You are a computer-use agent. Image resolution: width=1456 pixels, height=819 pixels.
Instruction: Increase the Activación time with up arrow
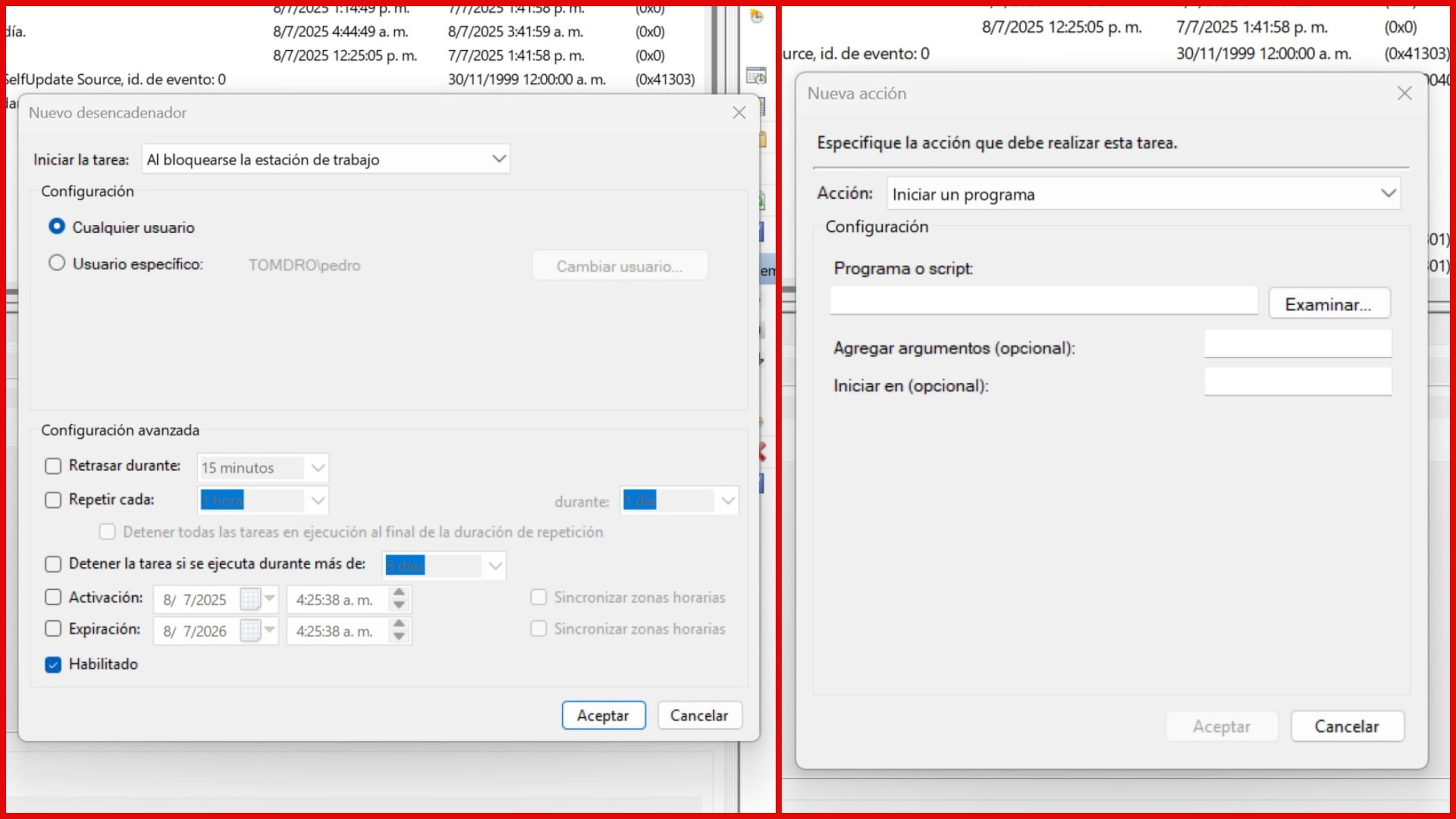click(x=399, y=592)
